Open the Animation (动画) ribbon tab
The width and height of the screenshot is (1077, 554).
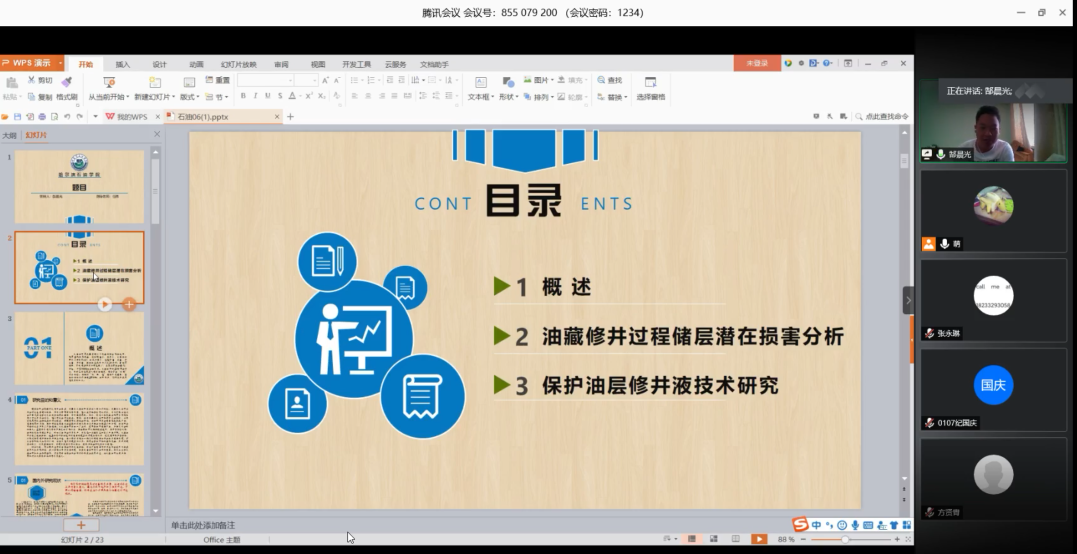click(x=196, y=64)
